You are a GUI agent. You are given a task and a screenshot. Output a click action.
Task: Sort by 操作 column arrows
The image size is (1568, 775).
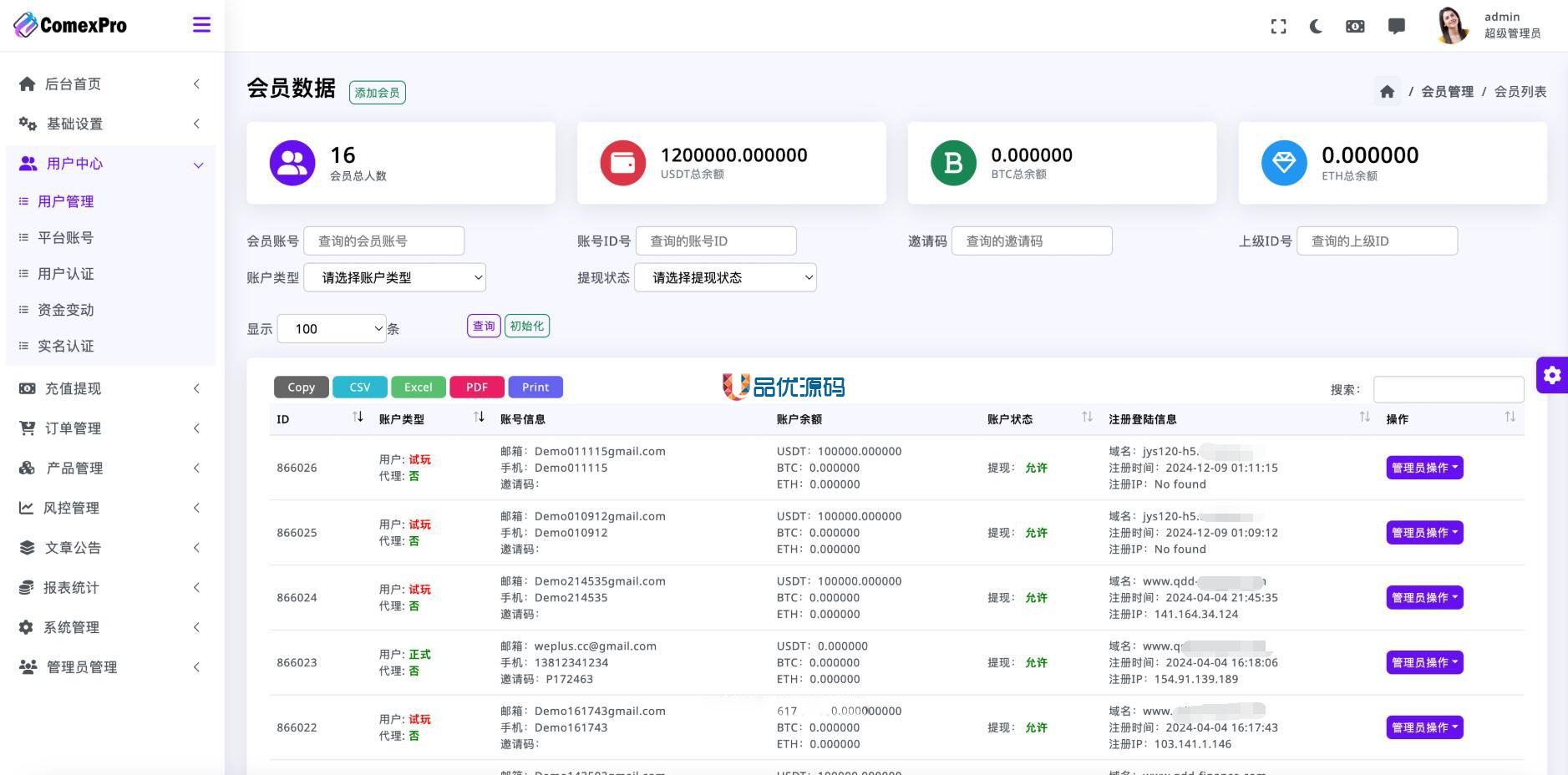(1510, 417)
